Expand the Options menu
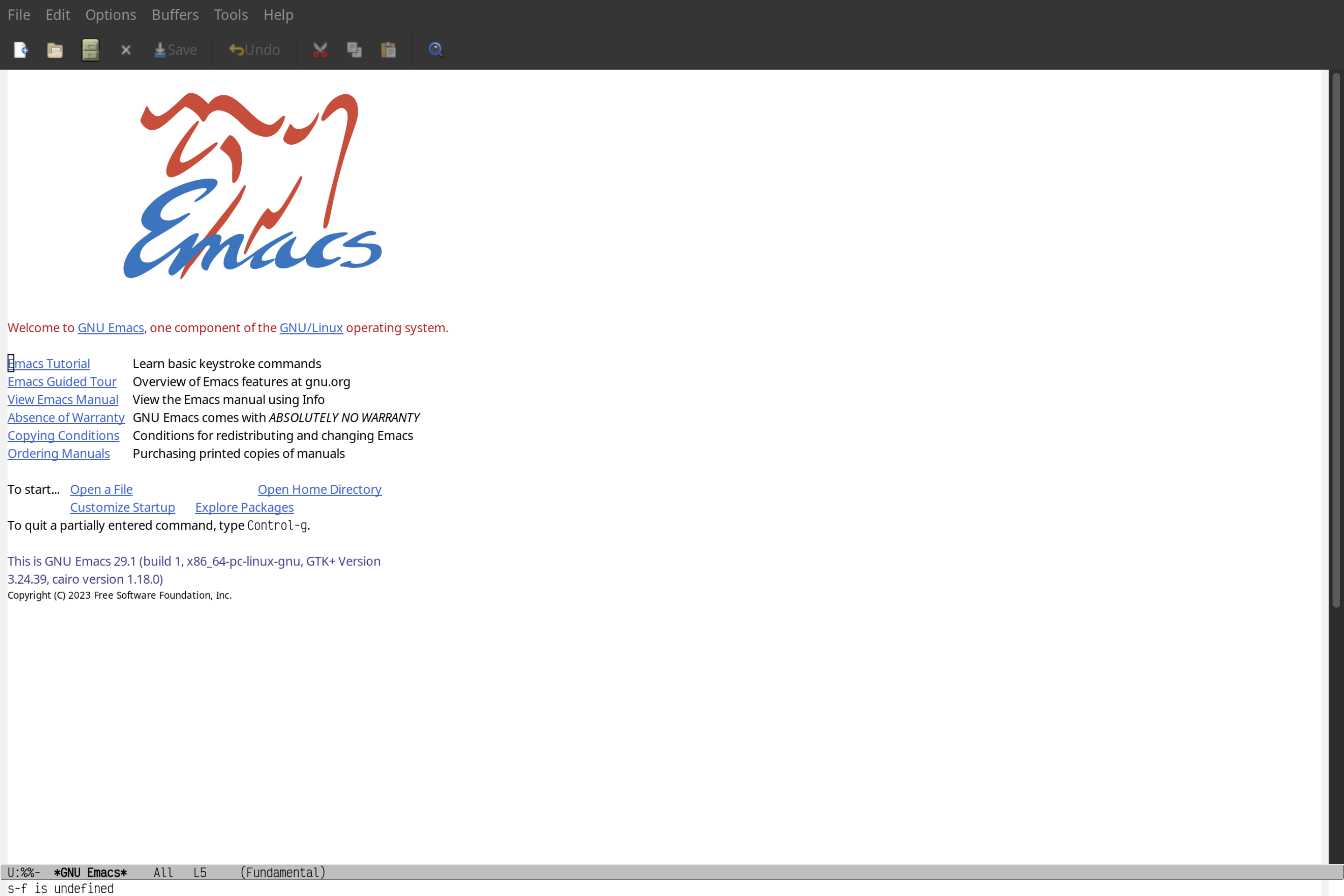The height and width of the screenshot is (896, 1344). point(110,14)
